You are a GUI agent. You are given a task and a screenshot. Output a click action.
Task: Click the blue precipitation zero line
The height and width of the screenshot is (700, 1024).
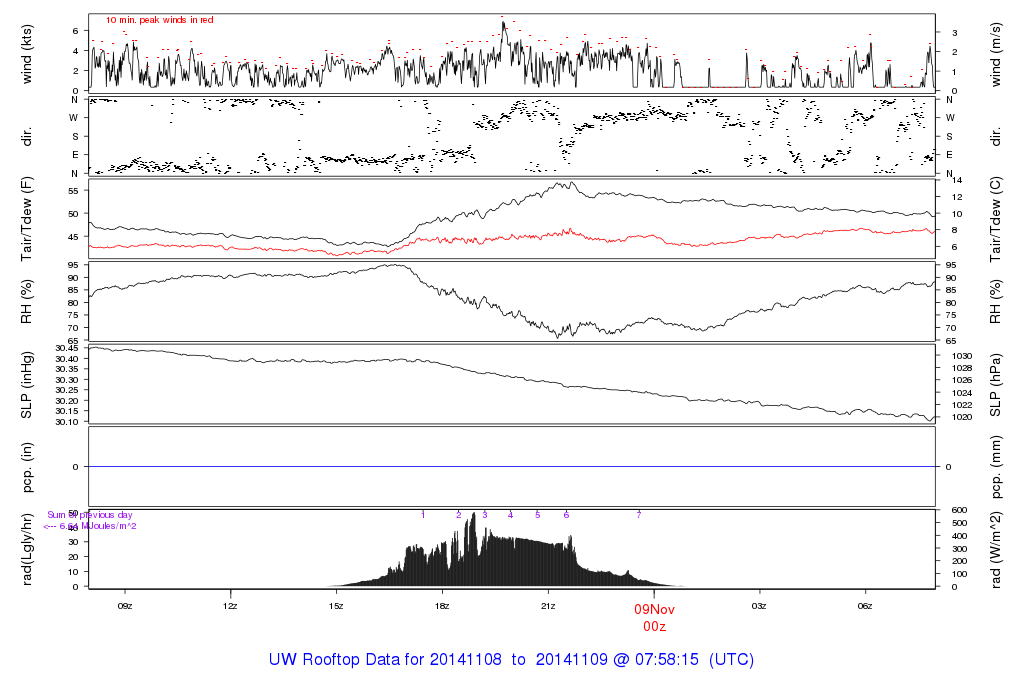tap(512, 466)
